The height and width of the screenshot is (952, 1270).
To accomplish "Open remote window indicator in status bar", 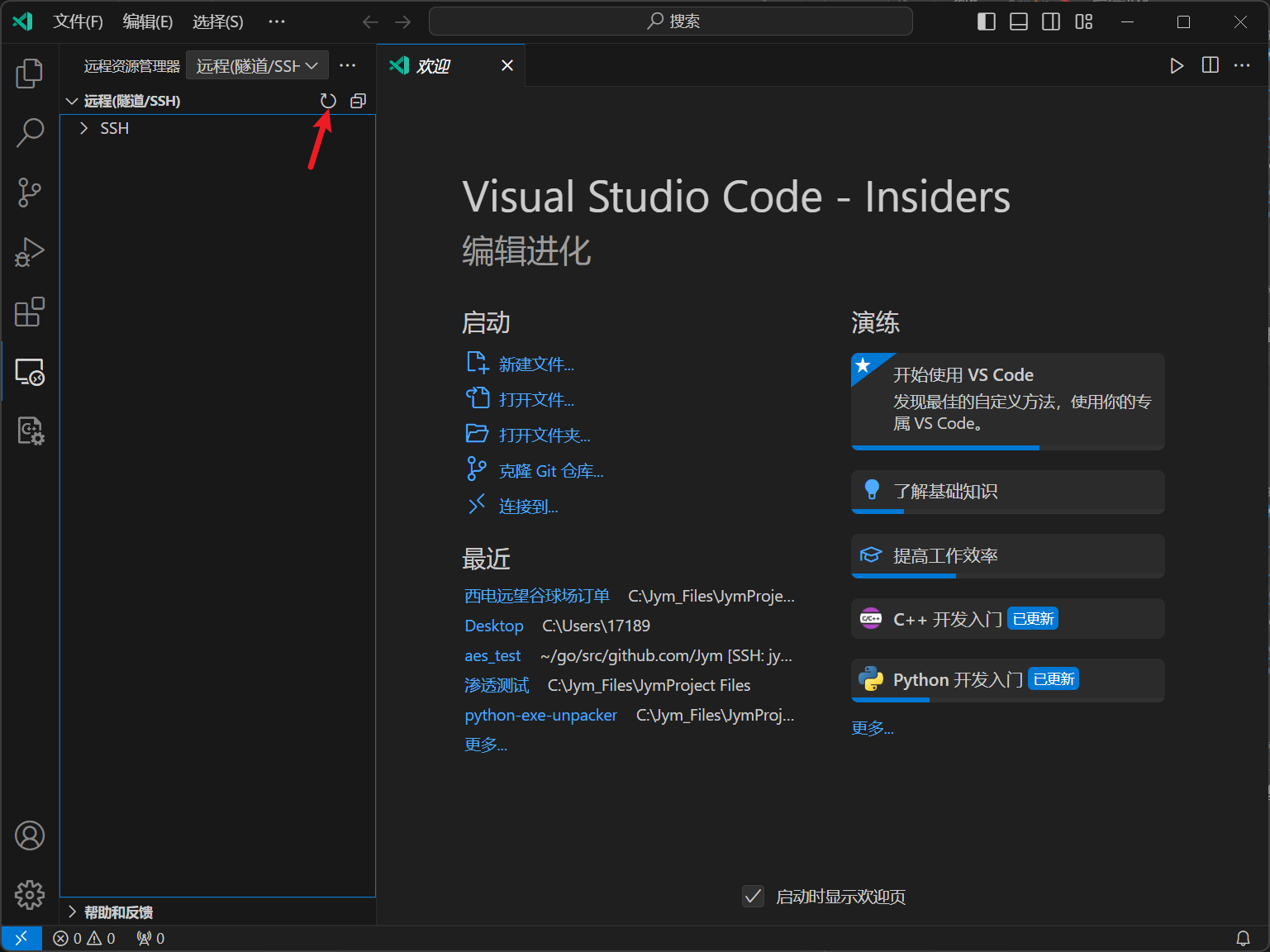I will (x=21, y=938).
